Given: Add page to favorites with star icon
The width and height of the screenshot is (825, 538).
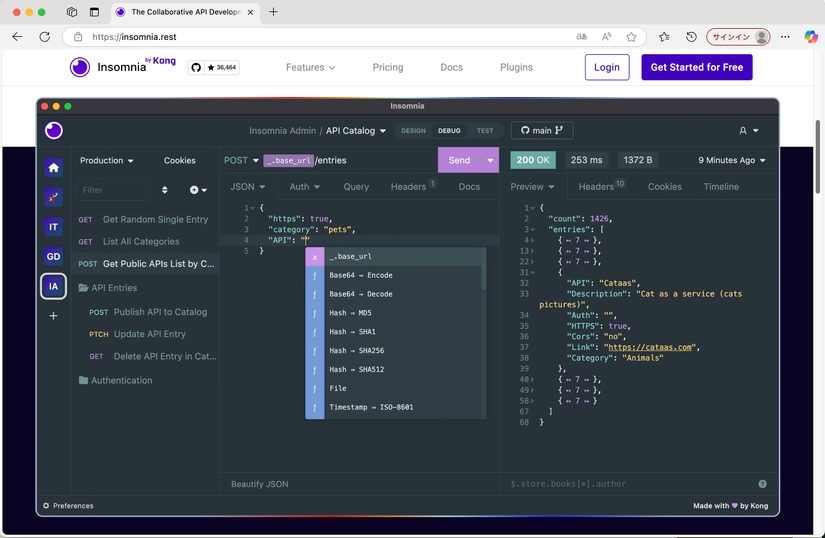Looking at the screenshot, I should click(631, 37).
